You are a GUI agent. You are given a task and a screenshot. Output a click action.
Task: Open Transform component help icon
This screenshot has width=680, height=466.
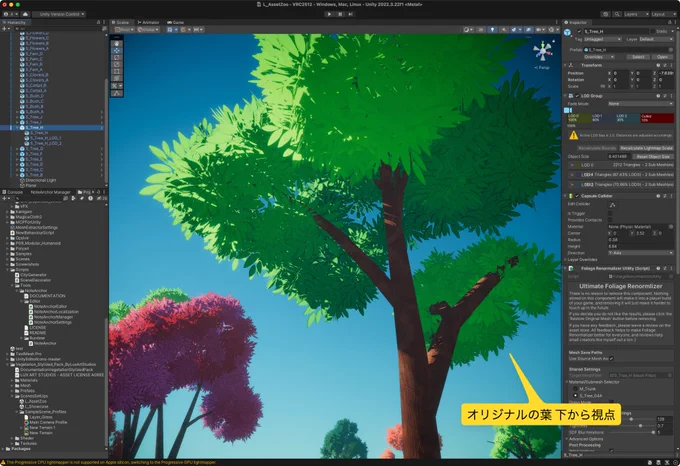point(658,65)
